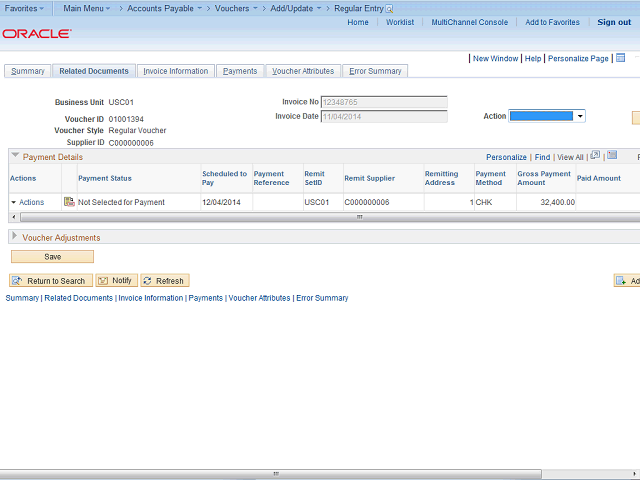Expand the row Actions menu arrow
This screenshot has width=640, height=480.
13,202
